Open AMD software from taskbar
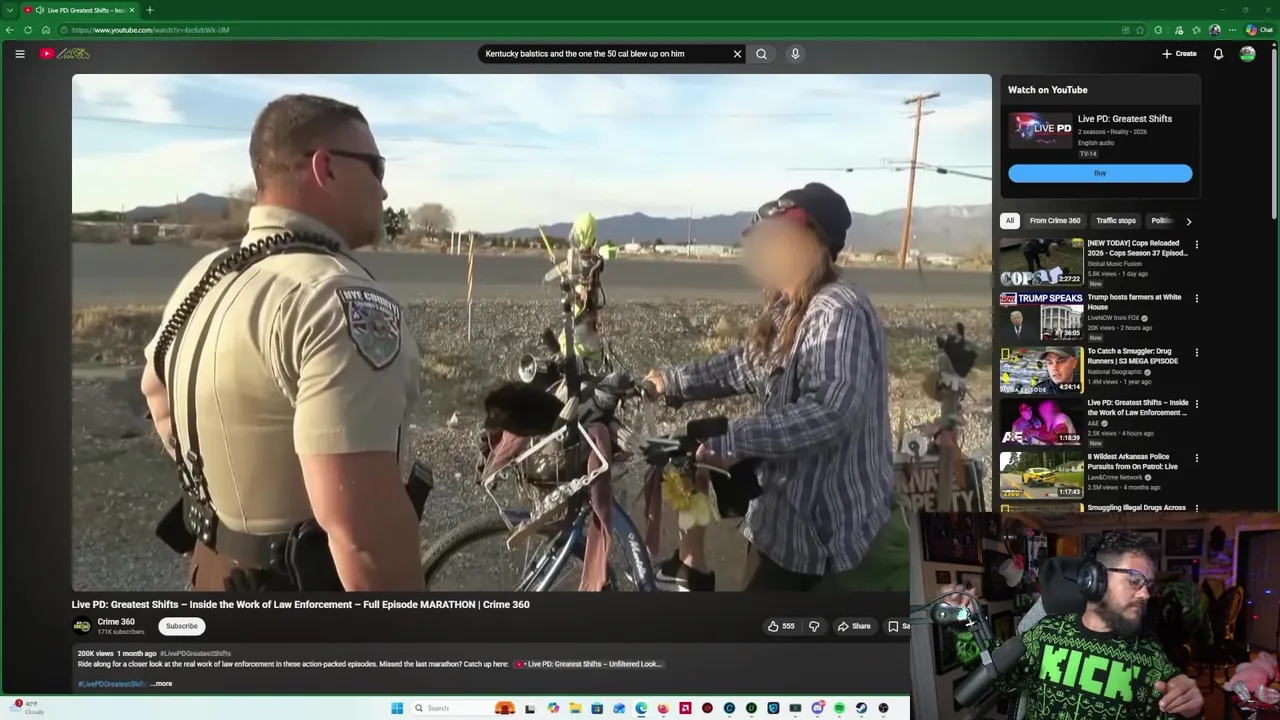Screen dimensions: 1280x720 685,708
